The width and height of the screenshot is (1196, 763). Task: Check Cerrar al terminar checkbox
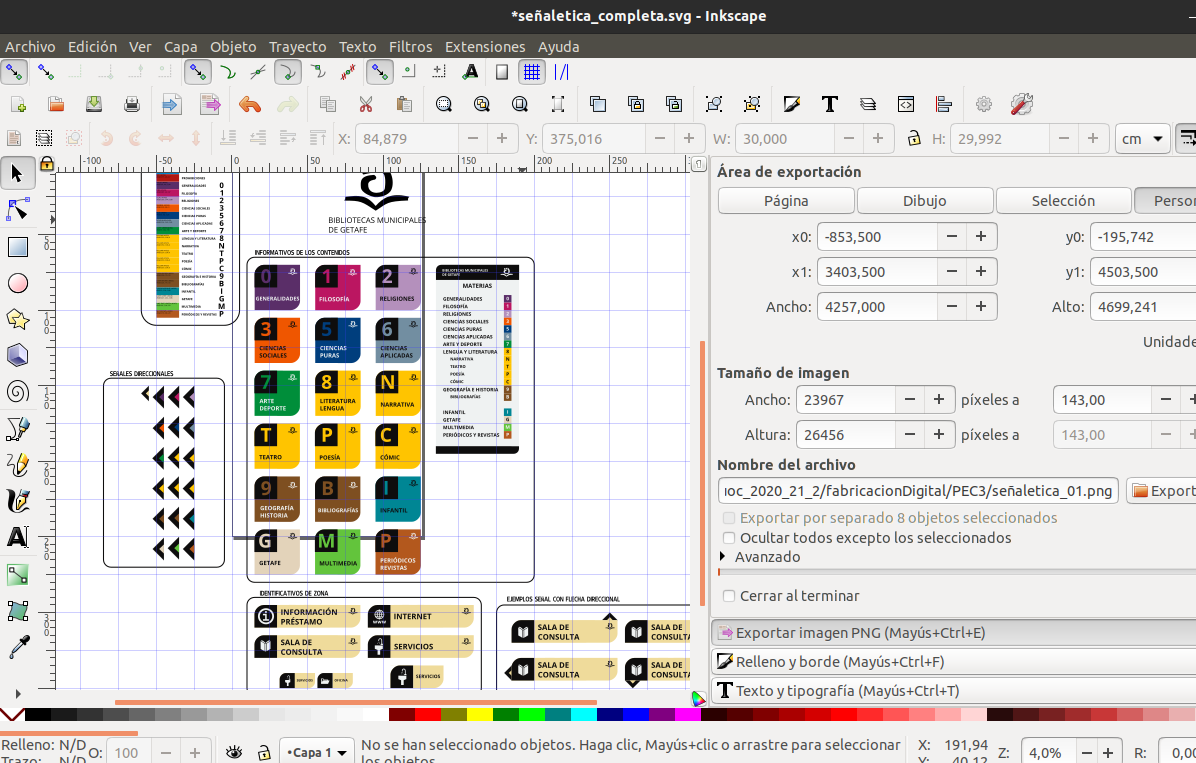click(x=728, y=596)
